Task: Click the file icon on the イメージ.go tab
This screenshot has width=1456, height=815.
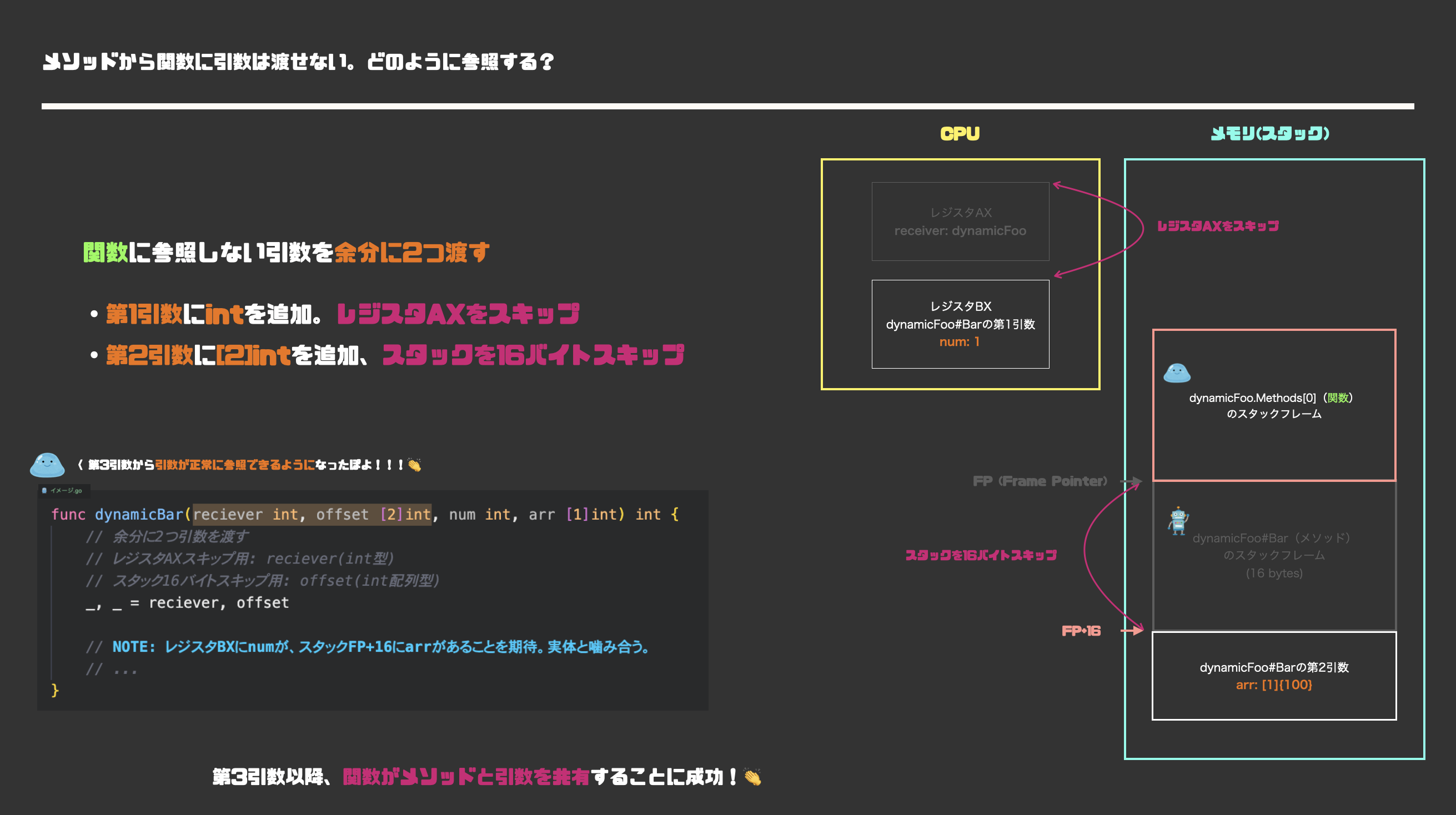Action: click(44, 491)
